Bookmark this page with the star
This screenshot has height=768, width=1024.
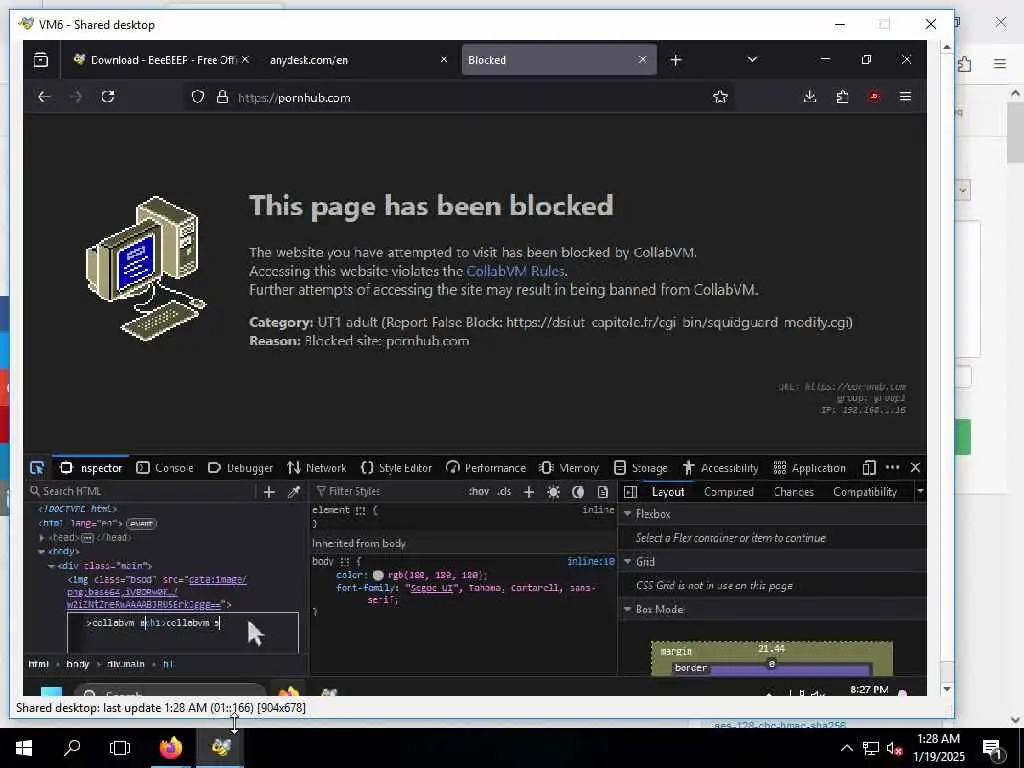pos(720,97)
